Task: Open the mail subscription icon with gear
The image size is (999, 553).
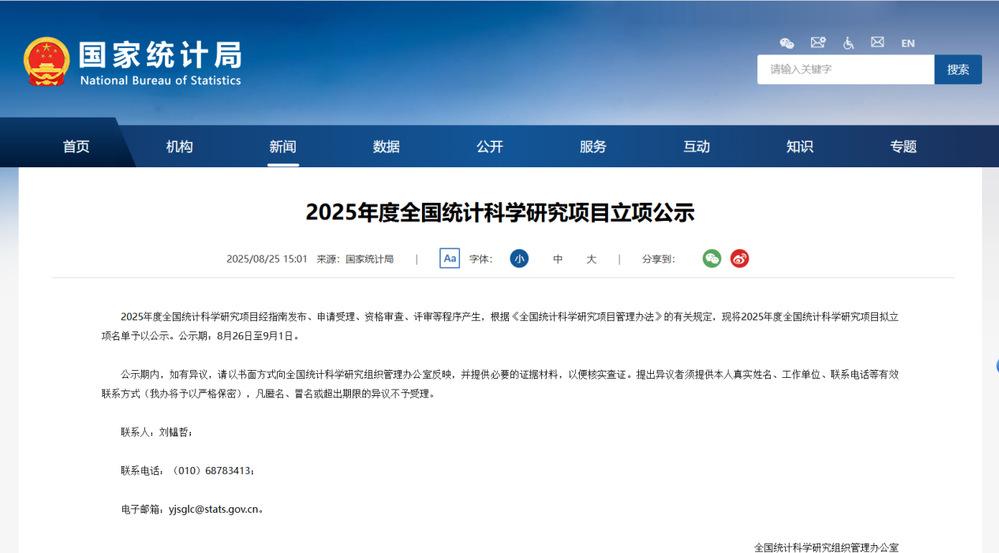Action: point(818,43)
